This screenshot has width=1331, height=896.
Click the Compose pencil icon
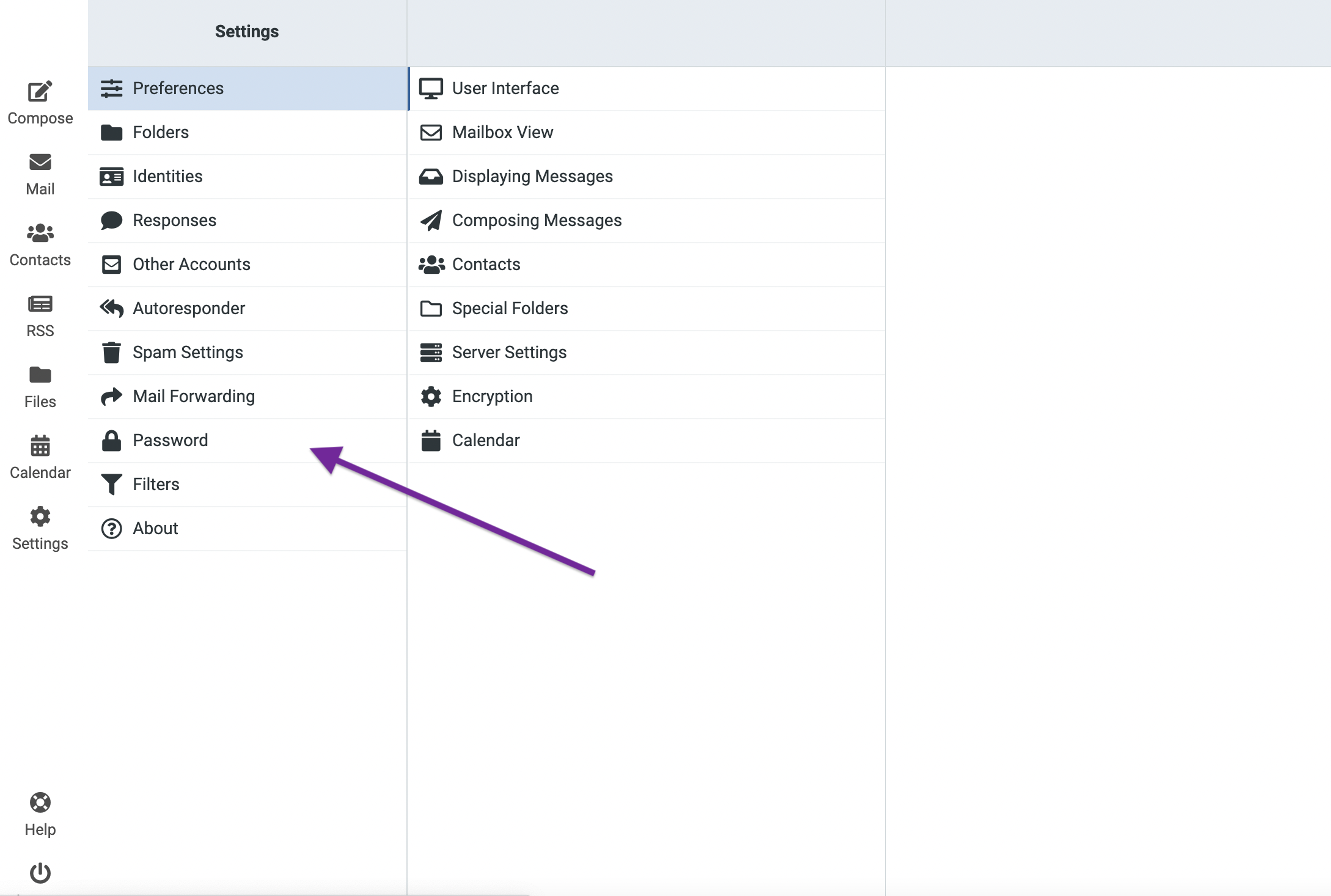pos(40,92)
